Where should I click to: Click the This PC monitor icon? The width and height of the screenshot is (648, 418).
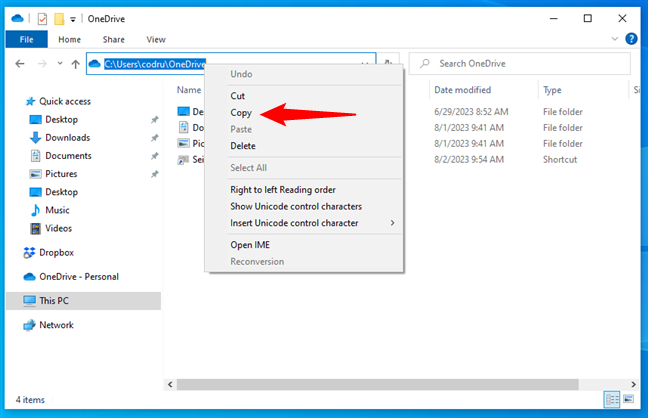(29, 301)
